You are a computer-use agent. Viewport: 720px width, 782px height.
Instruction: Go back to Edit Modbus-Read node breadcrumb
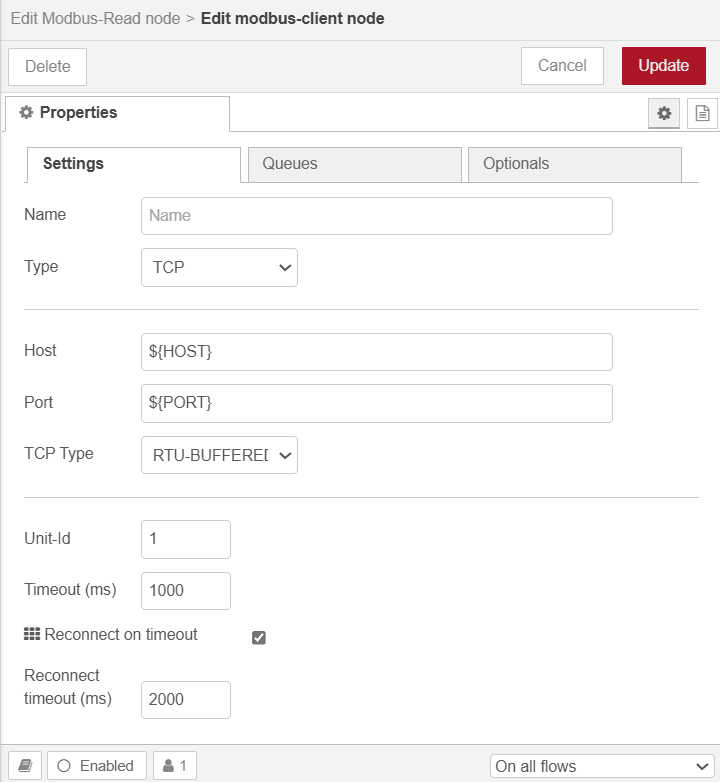point(95,18)
